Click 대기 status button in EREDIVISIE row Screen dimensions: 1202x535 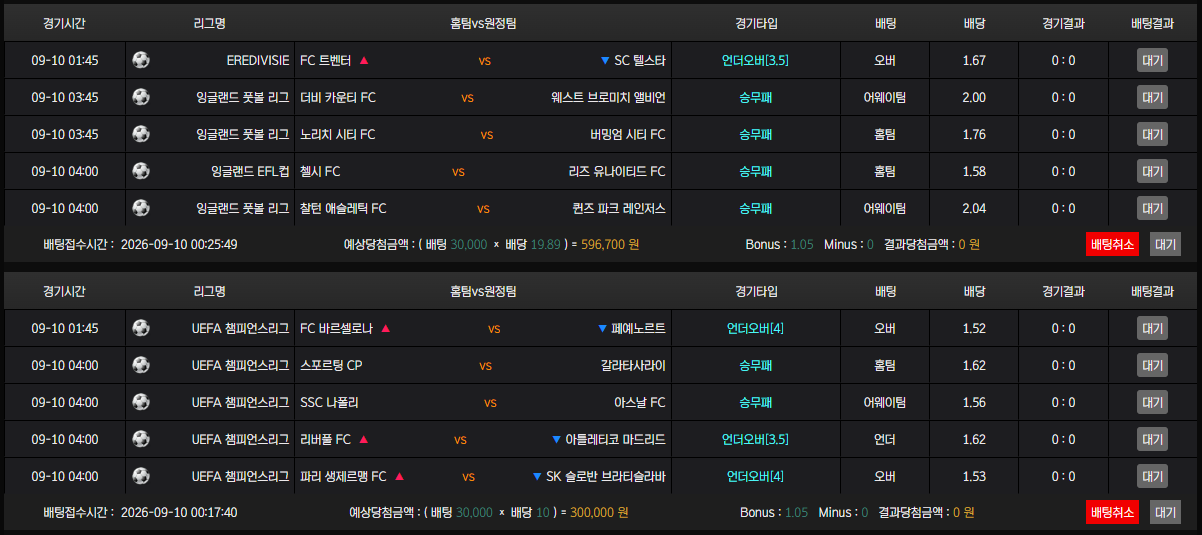pos(1152,60)
